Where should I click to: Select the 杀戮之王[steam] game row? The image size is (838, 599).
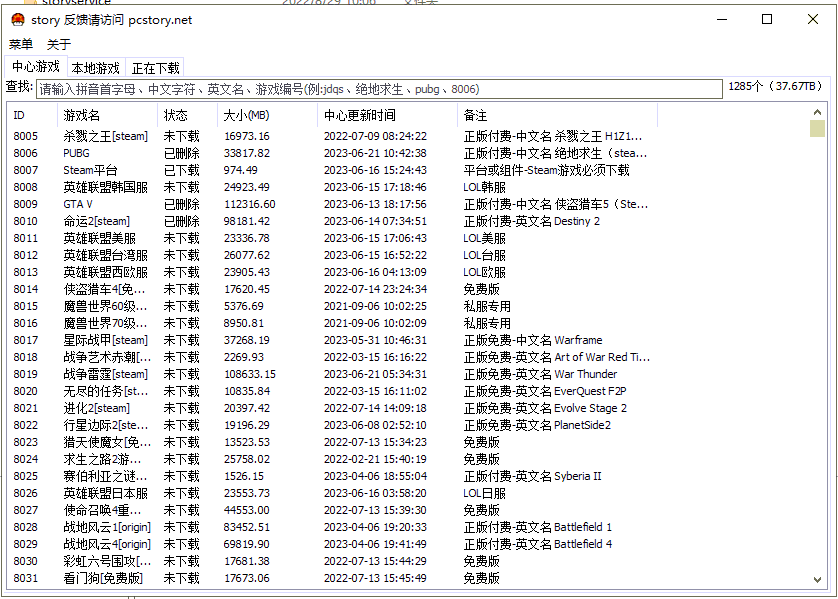coord(332,136)
